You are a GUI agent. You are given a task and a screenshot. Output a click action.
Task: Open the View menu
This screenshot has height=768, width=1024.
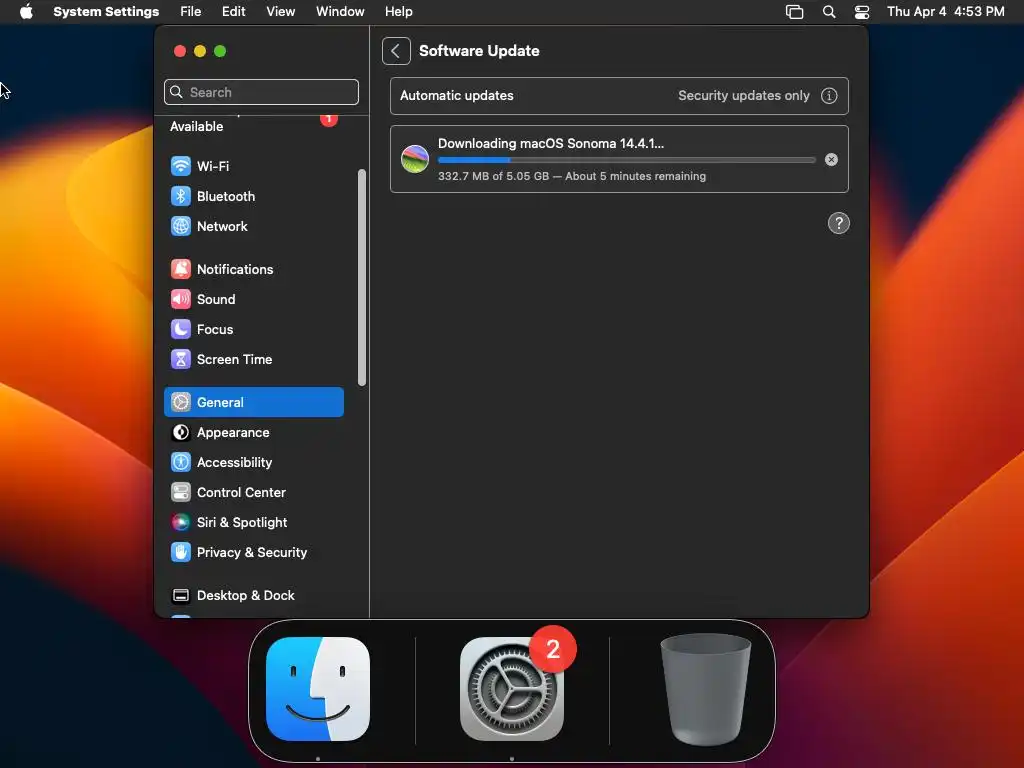280,12
